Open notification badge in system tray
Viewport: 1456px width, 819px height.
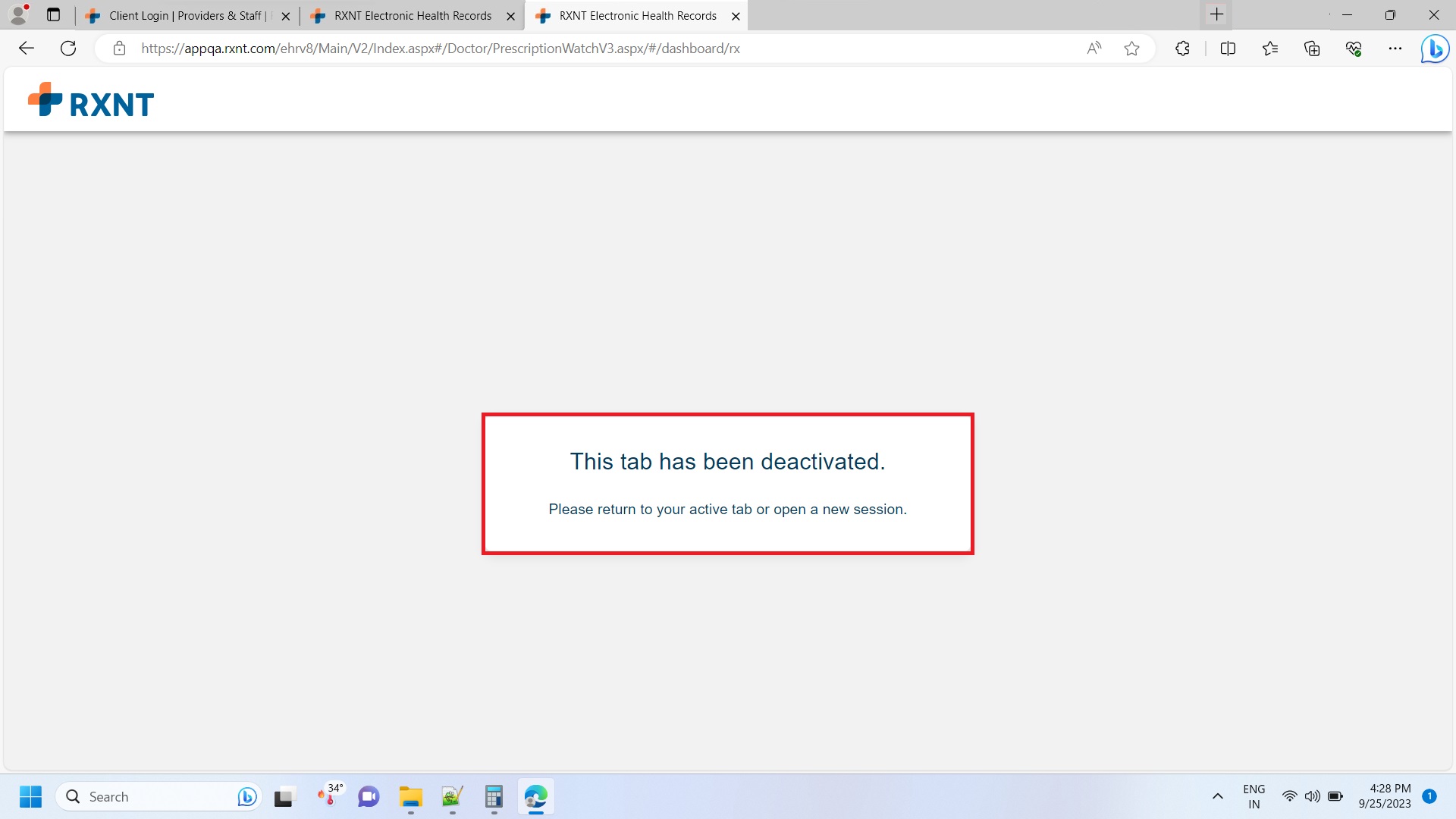(1429, 796)
